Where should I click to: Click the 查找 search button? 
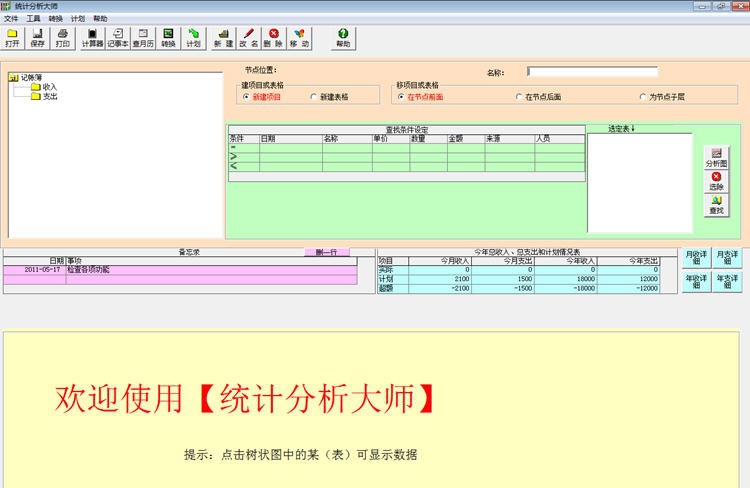(x=716, y=205)
